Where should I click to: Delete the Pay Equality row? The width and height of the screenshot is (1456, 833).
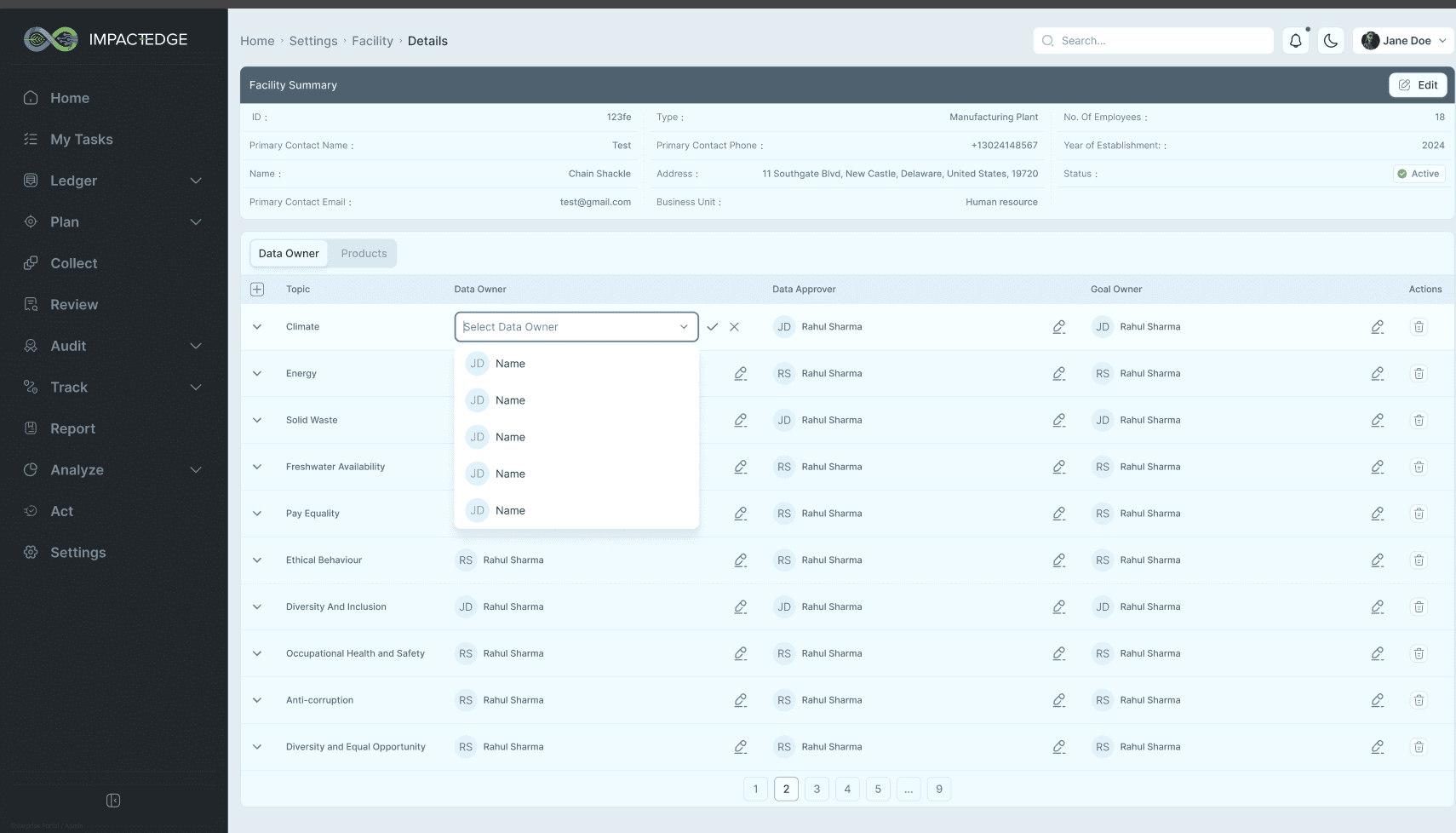point(1419,514)
